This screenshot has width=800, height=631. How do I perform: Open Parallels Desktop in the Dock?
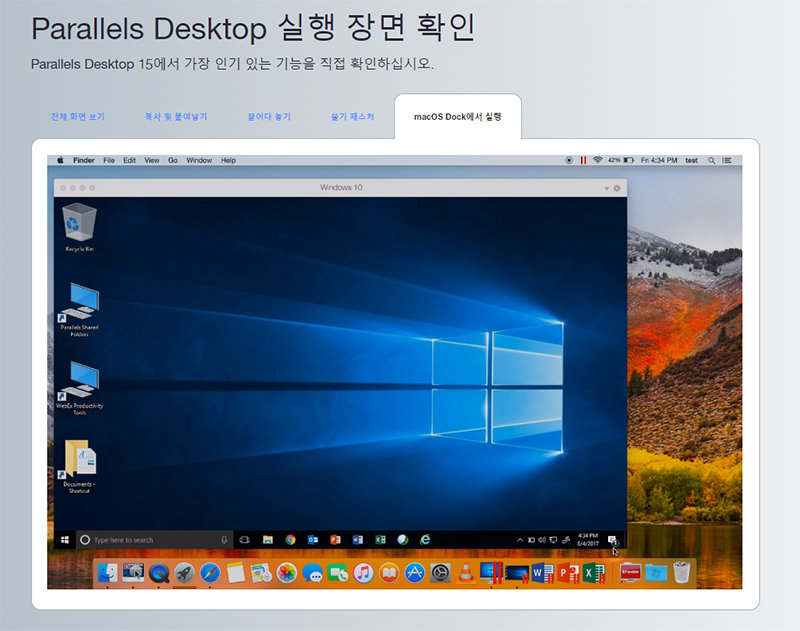(x=491, y=573)
